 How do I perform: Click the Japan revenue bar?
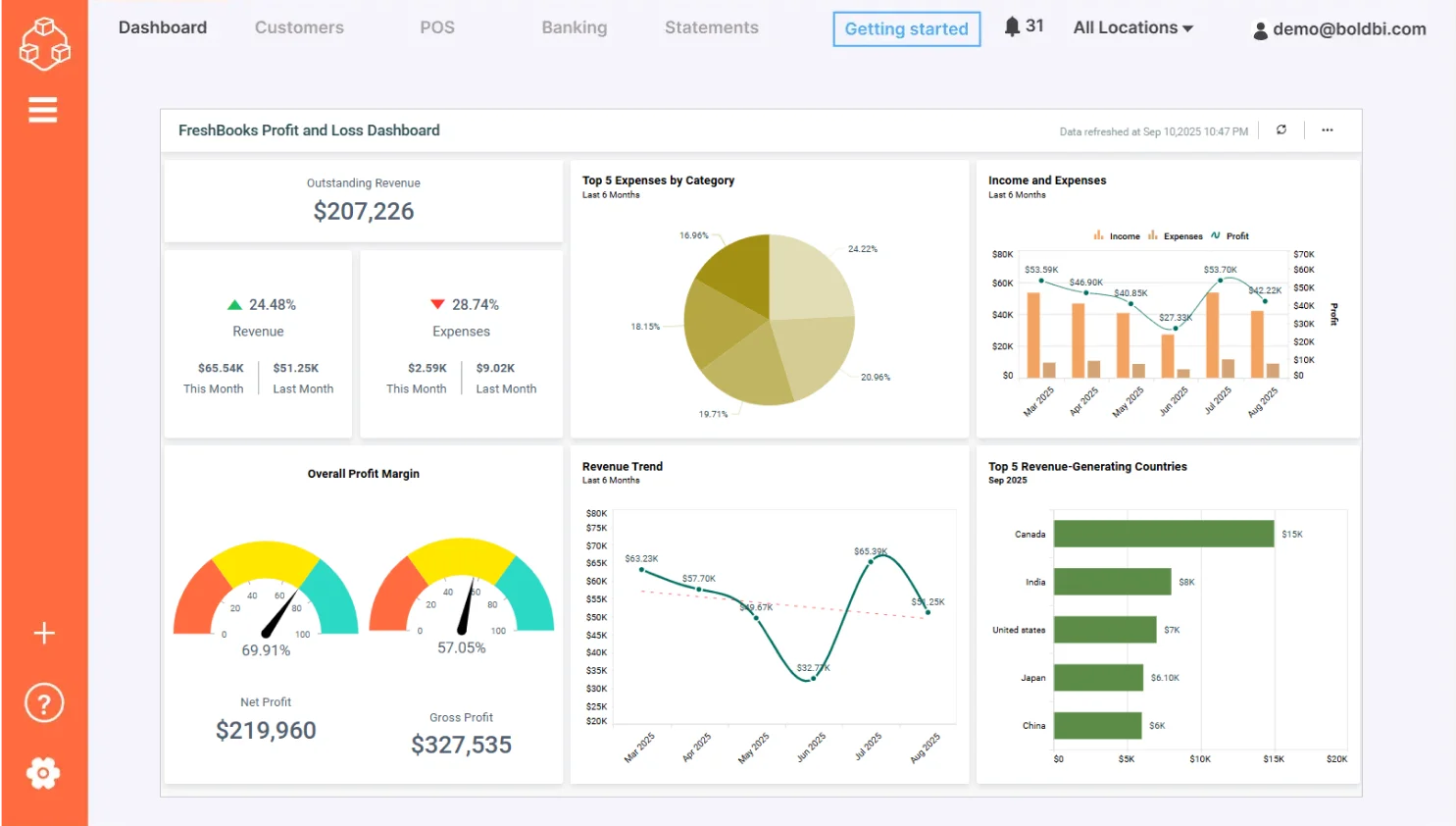[1099, 678]
